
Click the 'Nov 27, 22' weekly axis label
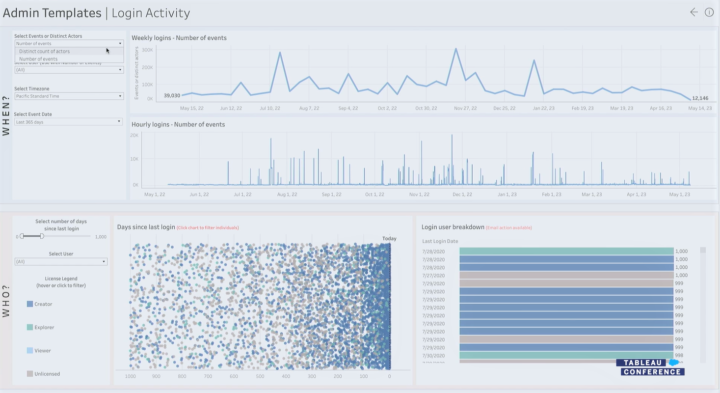[465, 108]
